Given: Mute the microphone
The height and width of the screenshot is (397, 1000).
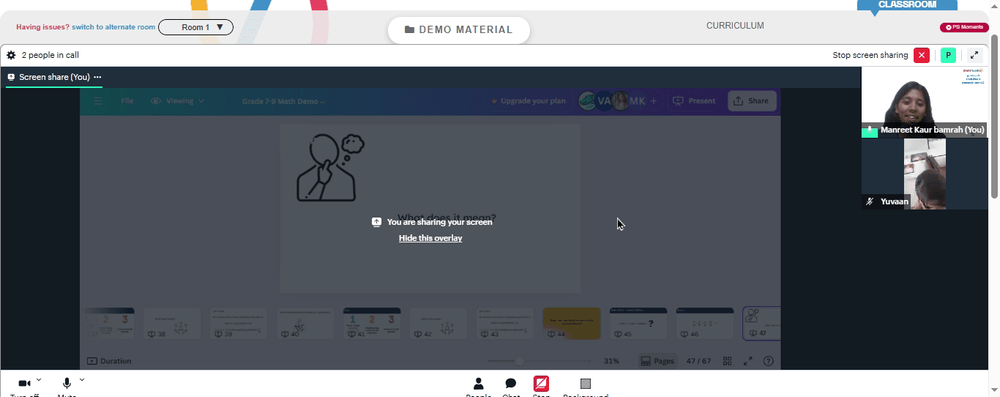Looking at the screenshot, I should [x=66, y=384].
